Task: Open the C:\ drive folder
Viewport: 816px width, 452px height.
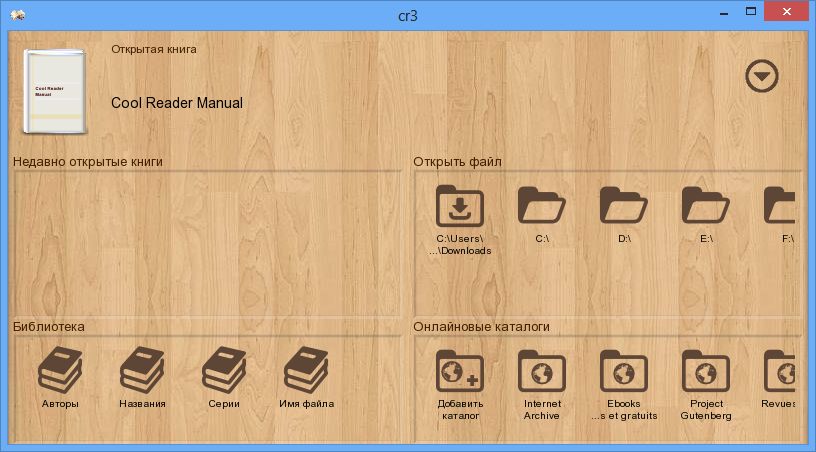Action: point(542,205)
